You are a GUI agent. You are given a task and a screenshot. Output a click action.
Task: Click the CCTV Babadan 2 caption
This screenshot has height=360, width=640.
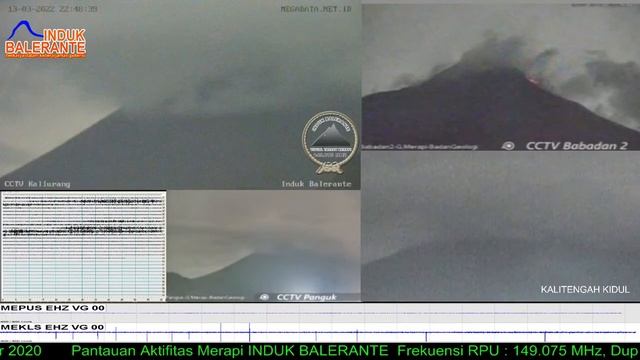(x=576, y=146)
